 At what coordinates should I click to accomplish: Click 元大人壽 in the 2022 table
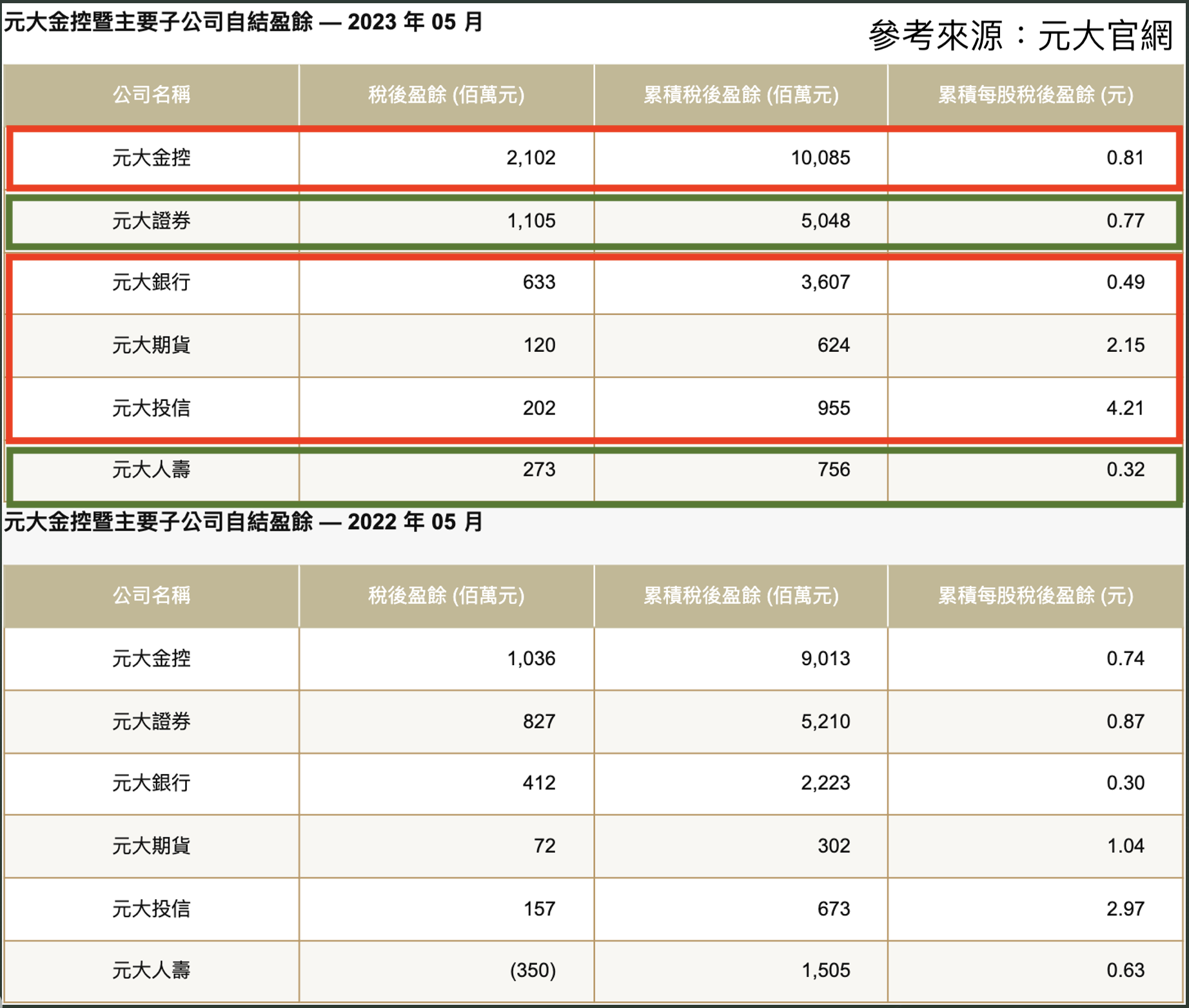152,970
